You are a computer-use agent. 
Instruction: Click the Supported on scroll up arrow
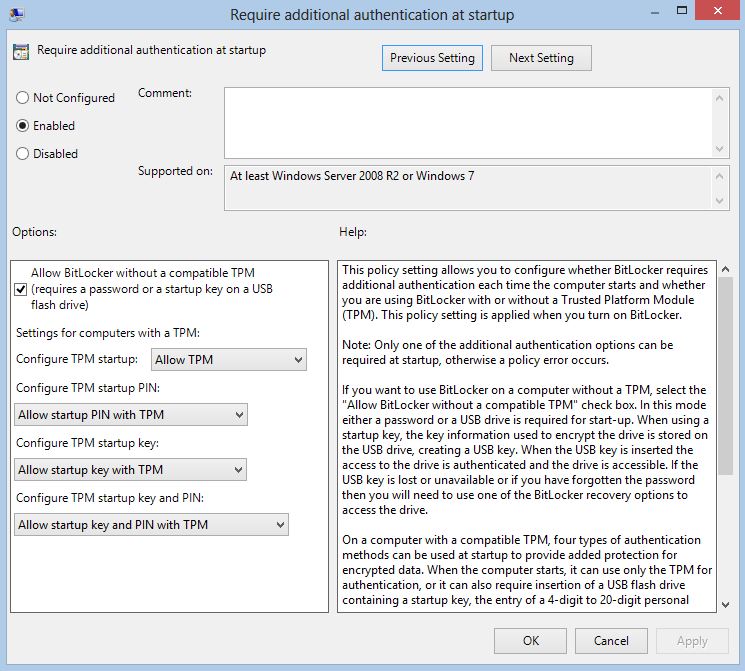[x=719, y=176]
